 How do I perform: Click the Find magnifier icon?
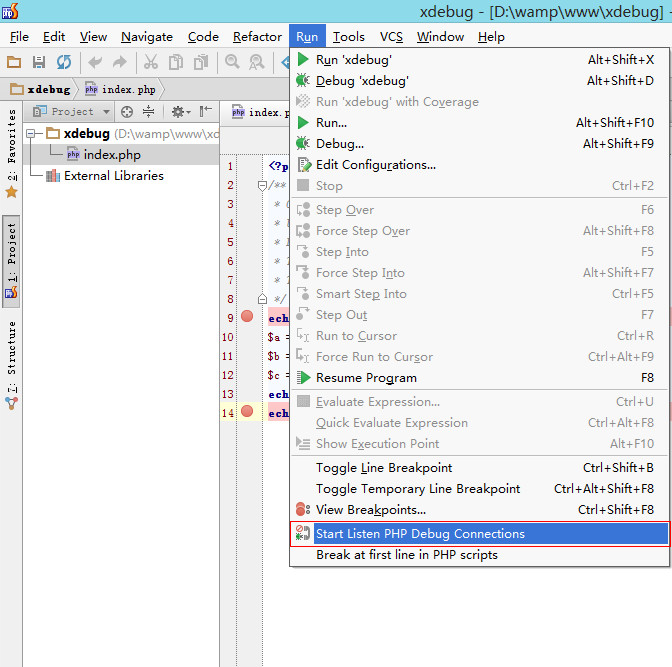[232, 62]
